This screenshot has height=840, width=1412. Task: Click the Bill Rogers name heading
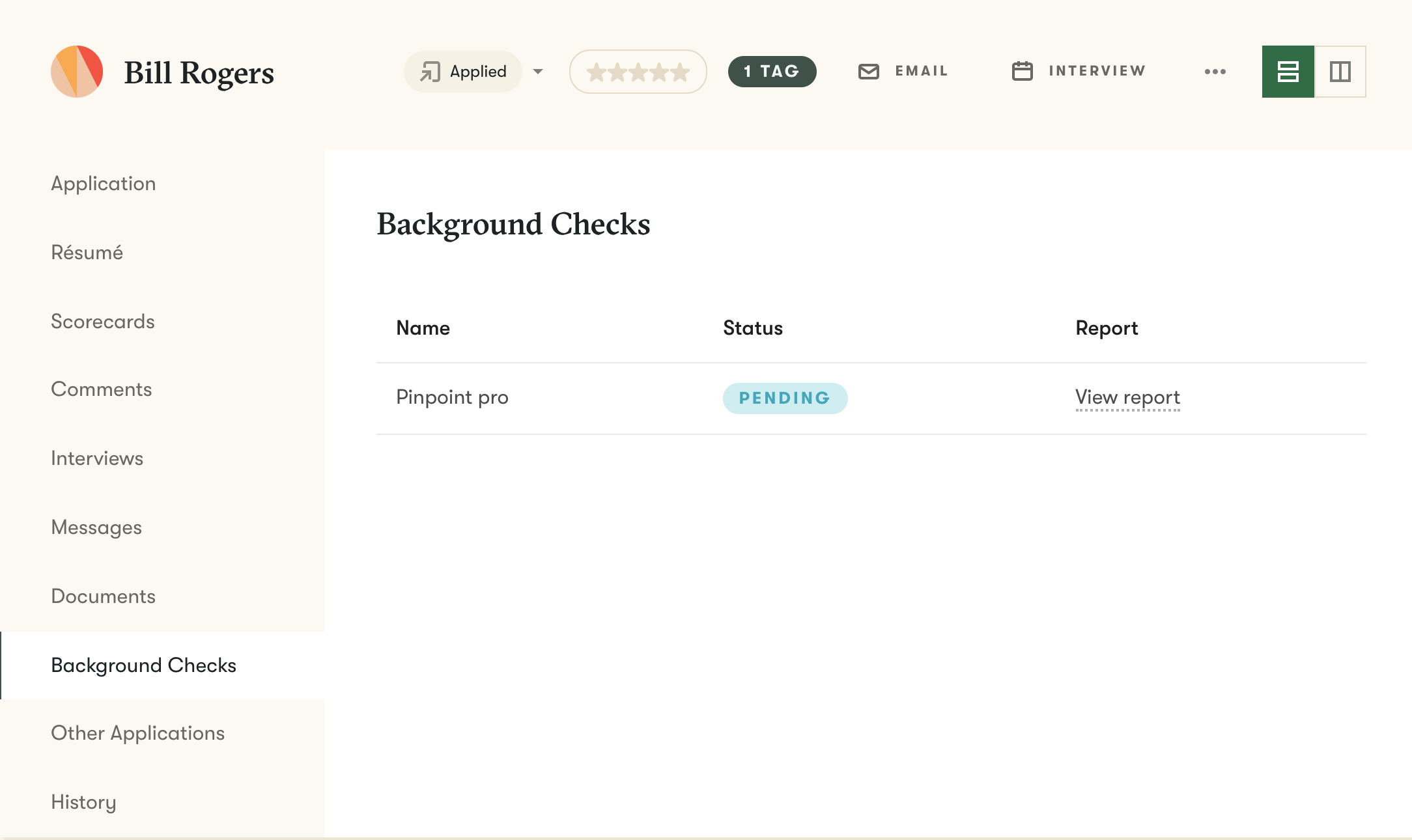(x=199, y=72)
